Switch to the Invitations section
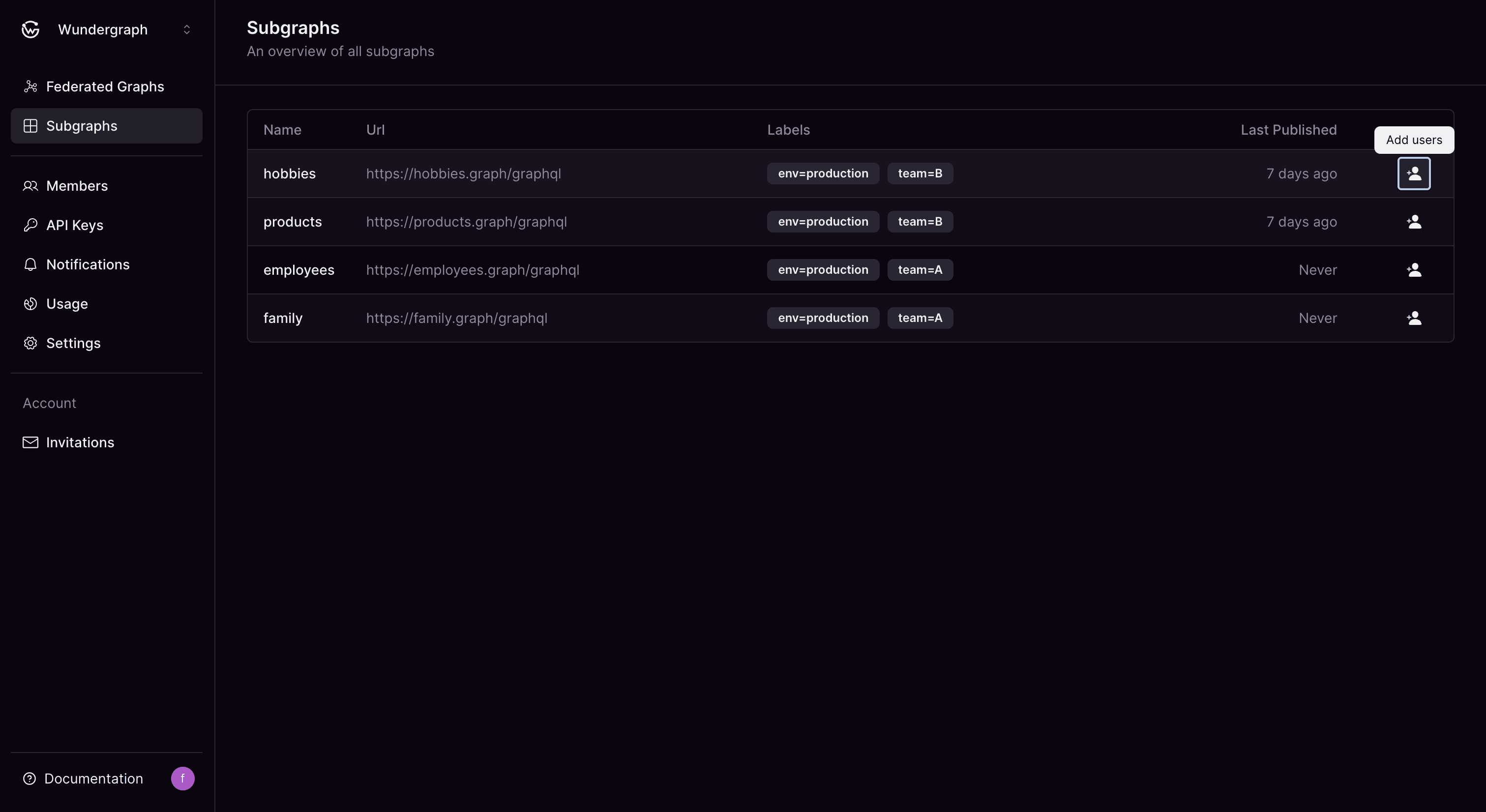The height and width of the screenshot is (812, 1486). [80, 442]
